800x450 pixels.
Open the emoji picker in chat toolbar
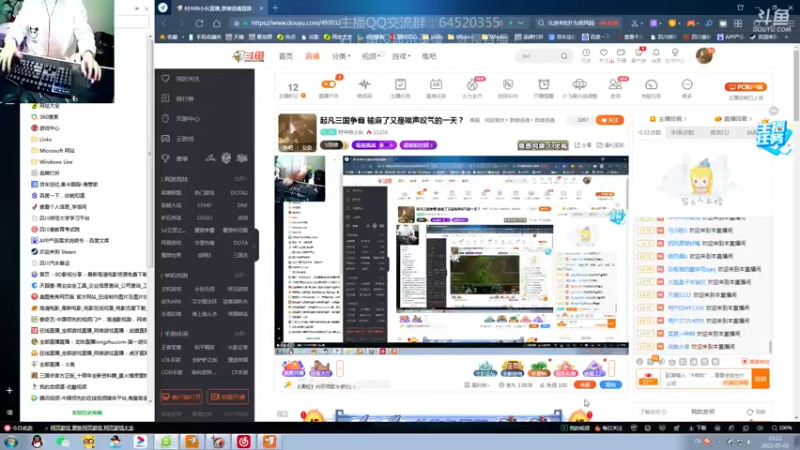pos(640,361)
